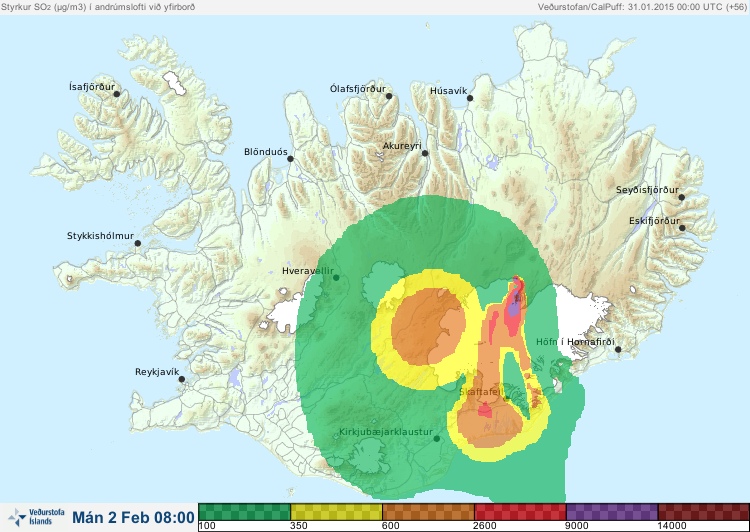Click the yellow 350 legend swatch

click(x=336, y=512)
